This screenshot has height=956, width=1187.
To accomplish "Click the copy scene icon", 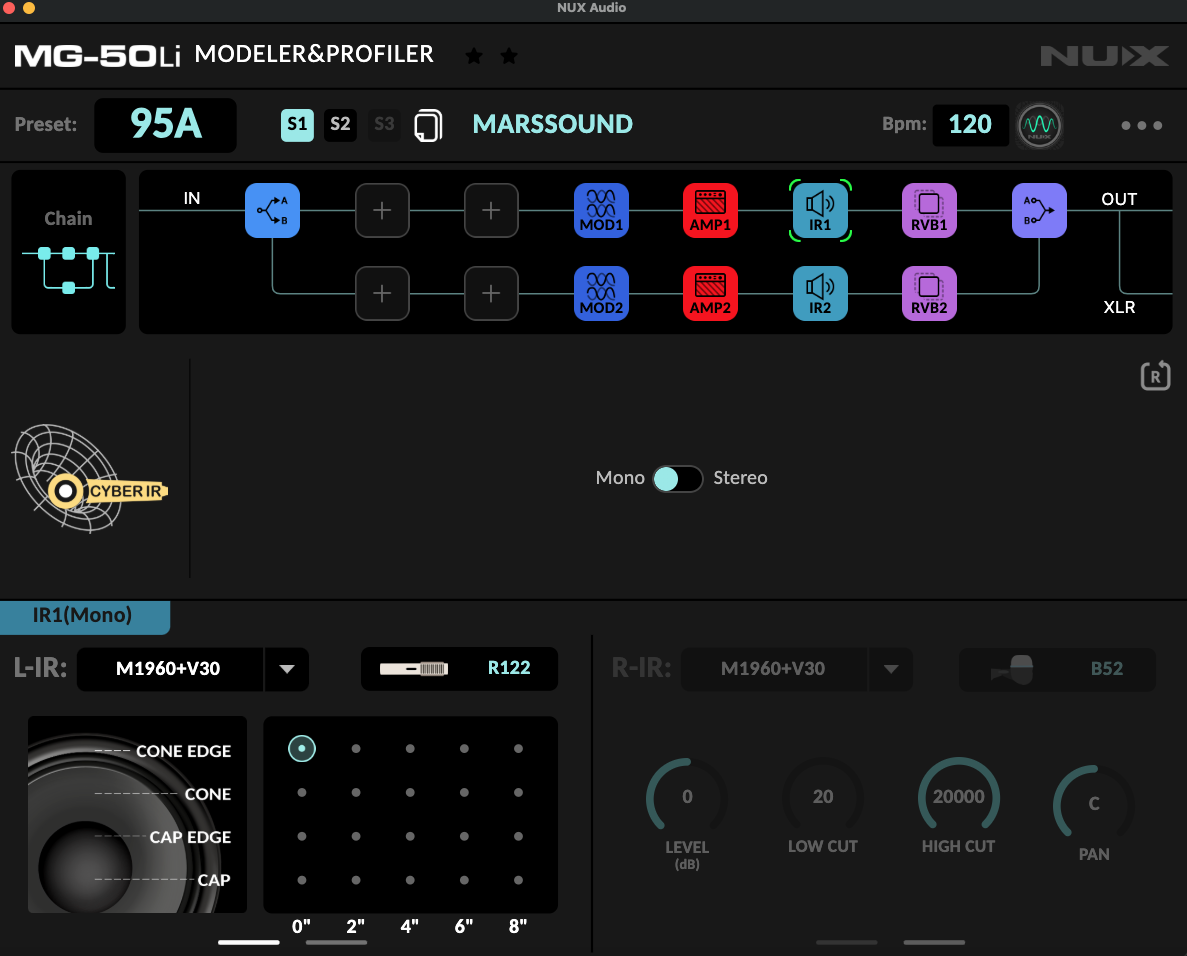I will [428, 125].
